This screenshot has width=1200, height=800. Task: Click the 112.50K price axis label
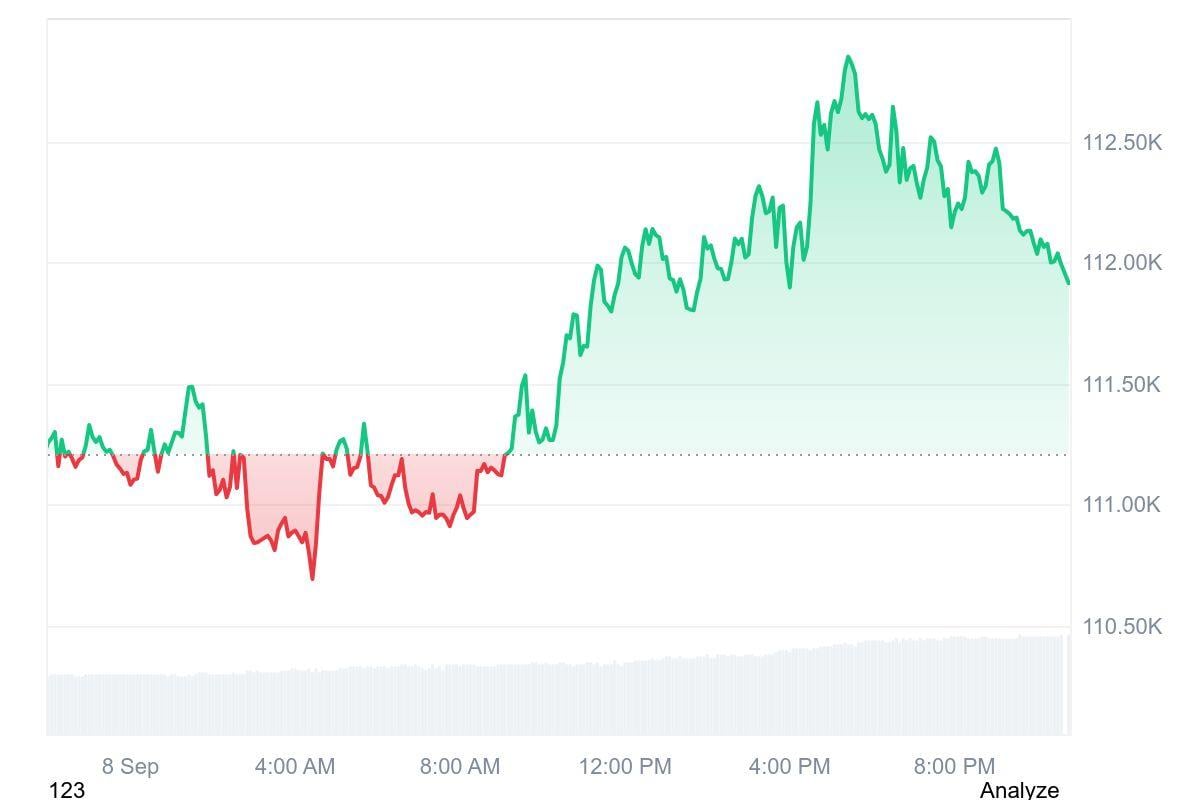click(1122, 143)
